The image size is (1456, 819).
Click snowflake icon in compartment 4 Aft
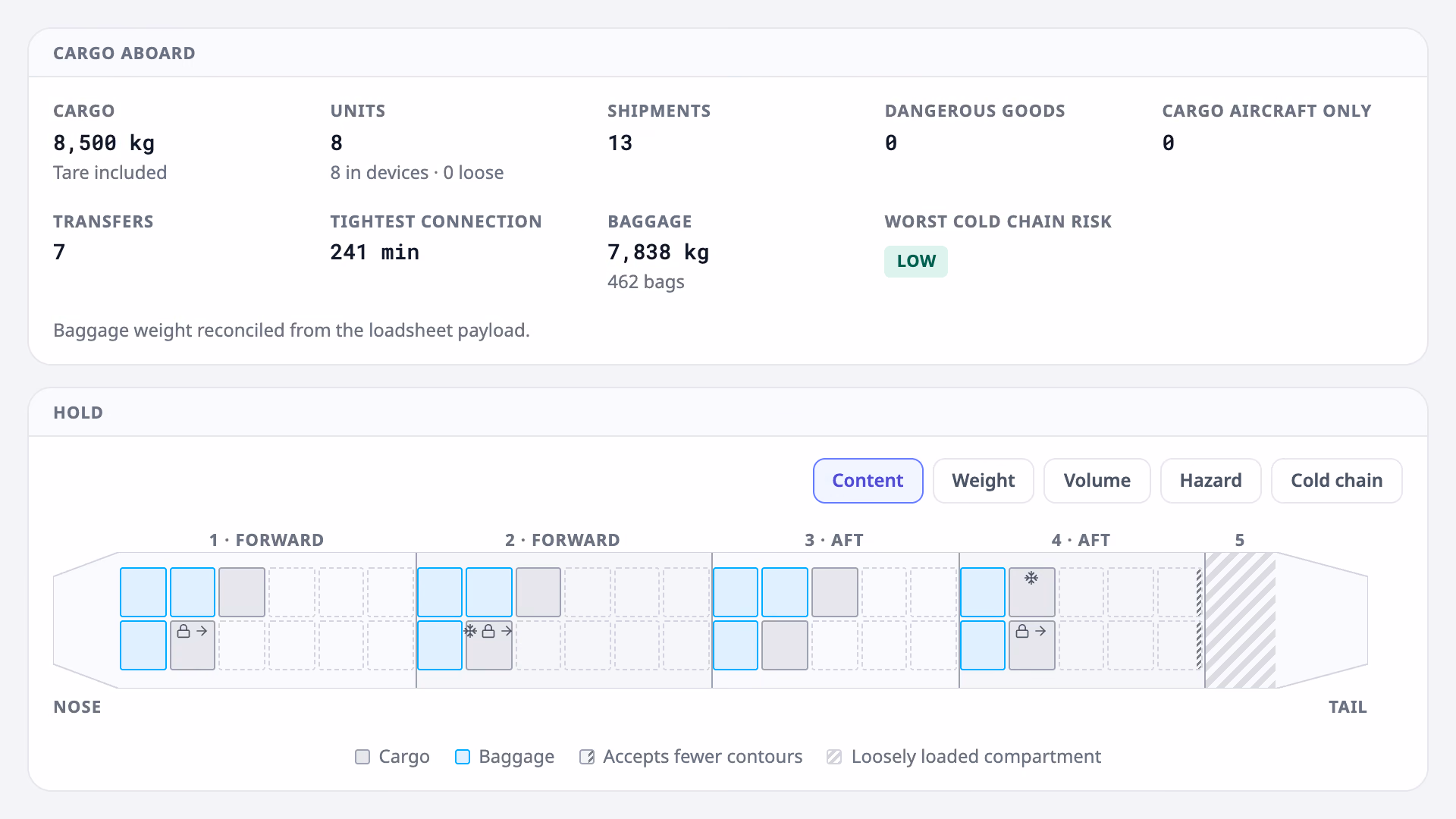pos(1031,579)
